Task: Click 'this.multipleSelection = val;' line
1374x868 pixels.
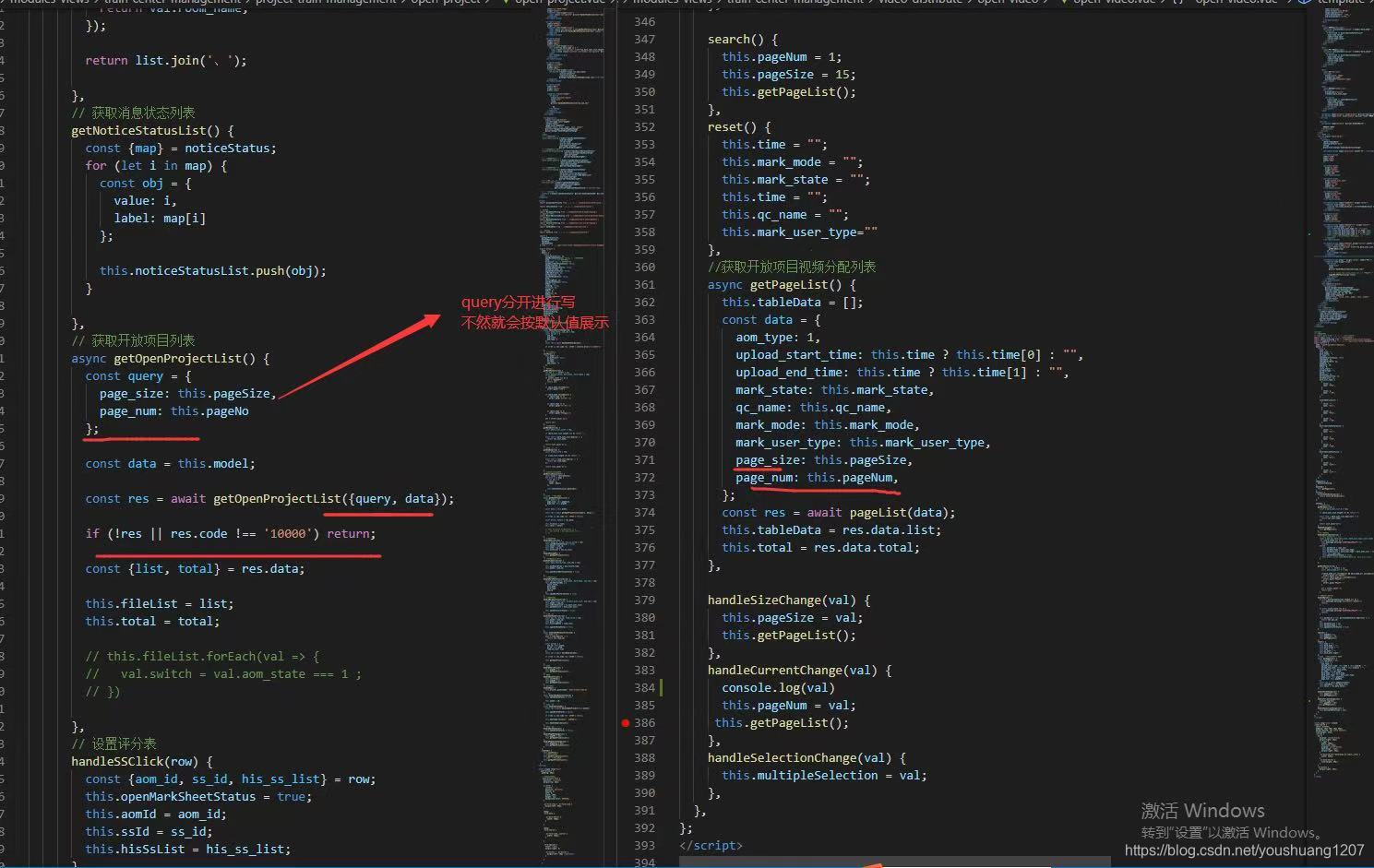Action: pos(824,776)
